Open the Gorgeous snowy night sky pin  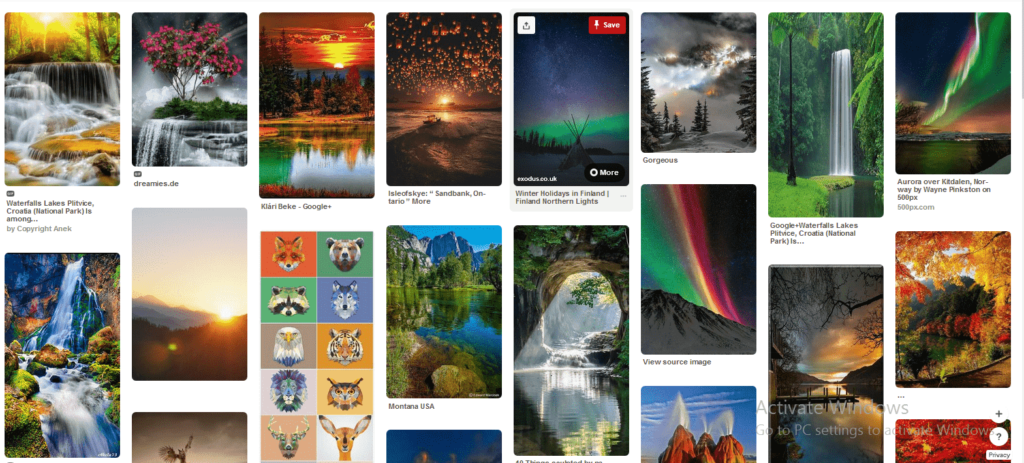pyautogui.click(x=698, y=82)
